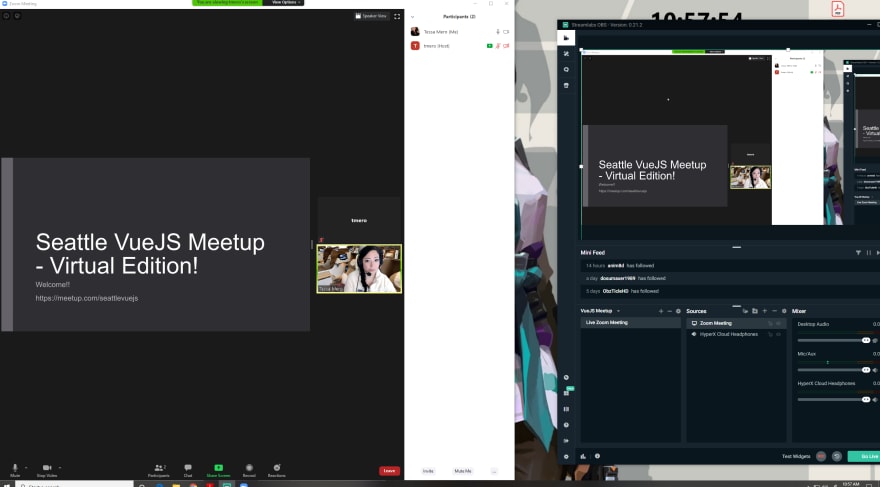880x487 pixels.
Task: Click Invite in Participants panel
Action: (x=428, y=471)
